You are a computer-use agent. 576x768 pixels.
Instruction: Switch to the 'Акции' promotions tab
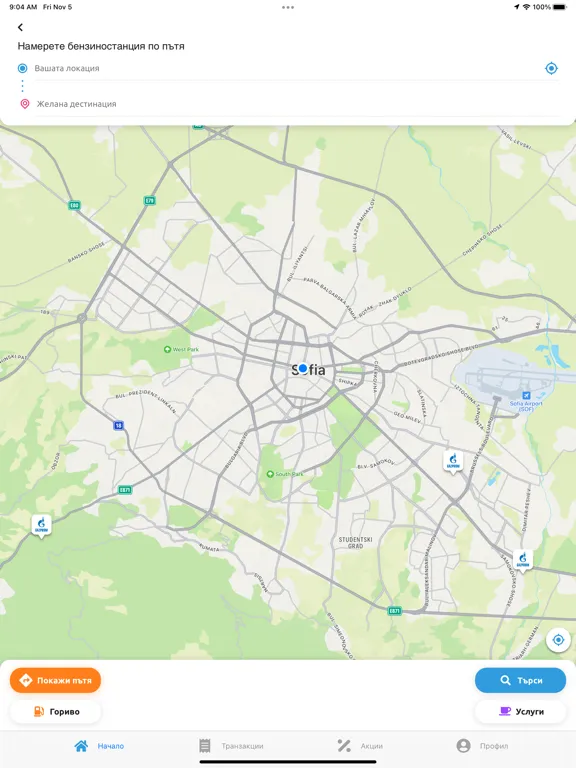click(360, 745)
